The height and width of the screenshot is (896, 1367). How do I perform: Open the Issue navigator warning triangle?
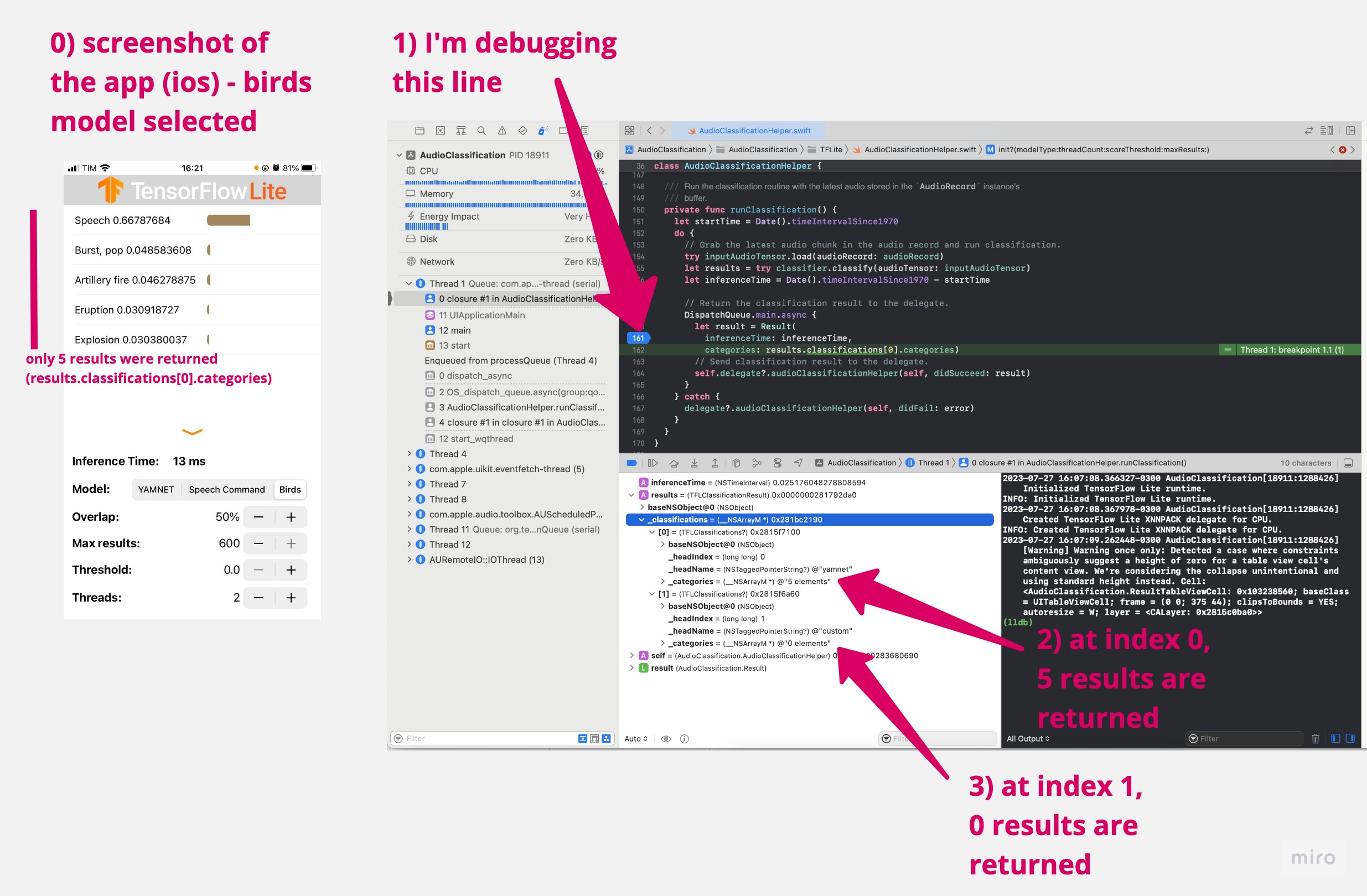coord(502,131)
